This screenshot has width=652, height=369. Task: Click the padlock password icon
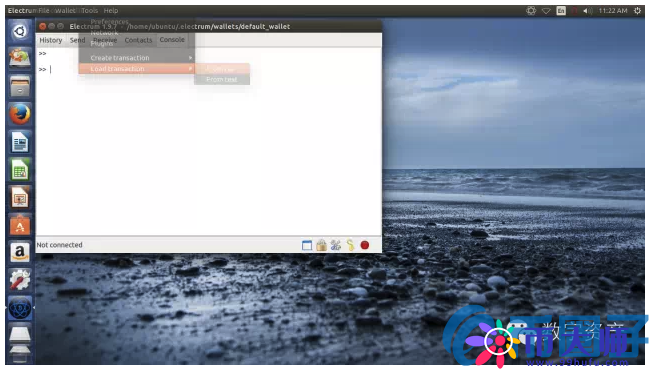321,245
